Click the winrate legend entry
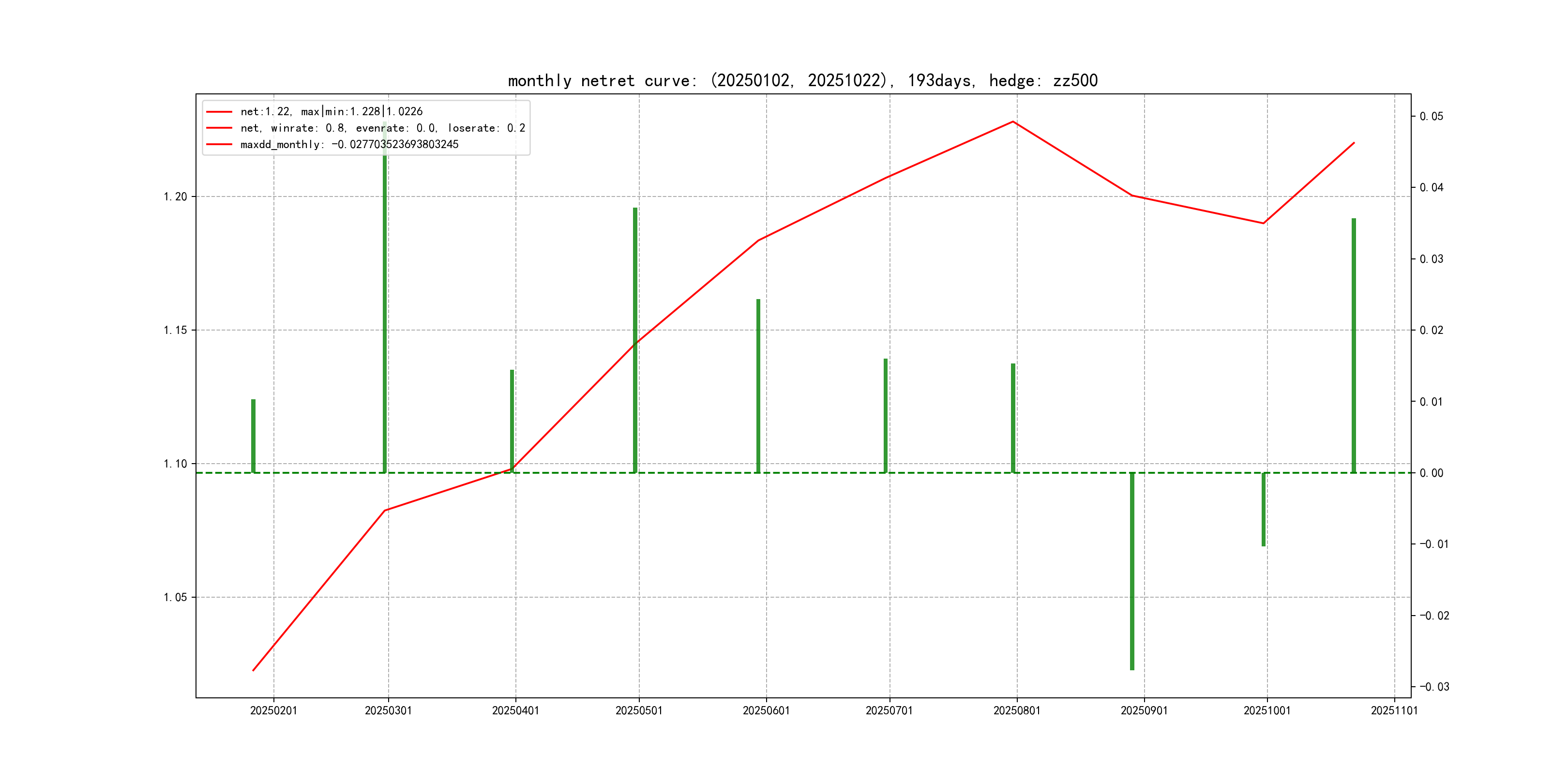Viewport: 1568px width, 784px height. pyautogui.click(x=382, y=128)
